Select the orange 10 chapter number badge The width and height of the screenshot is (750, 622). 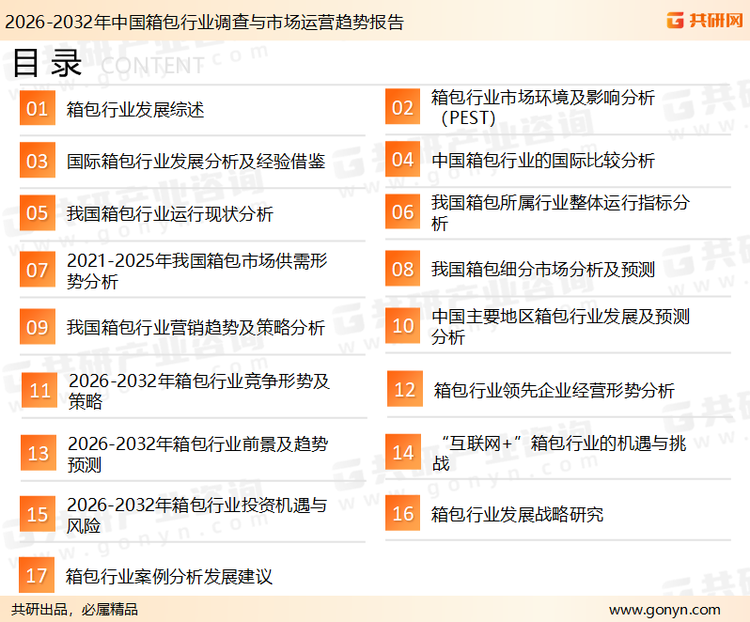coord(403,325)
